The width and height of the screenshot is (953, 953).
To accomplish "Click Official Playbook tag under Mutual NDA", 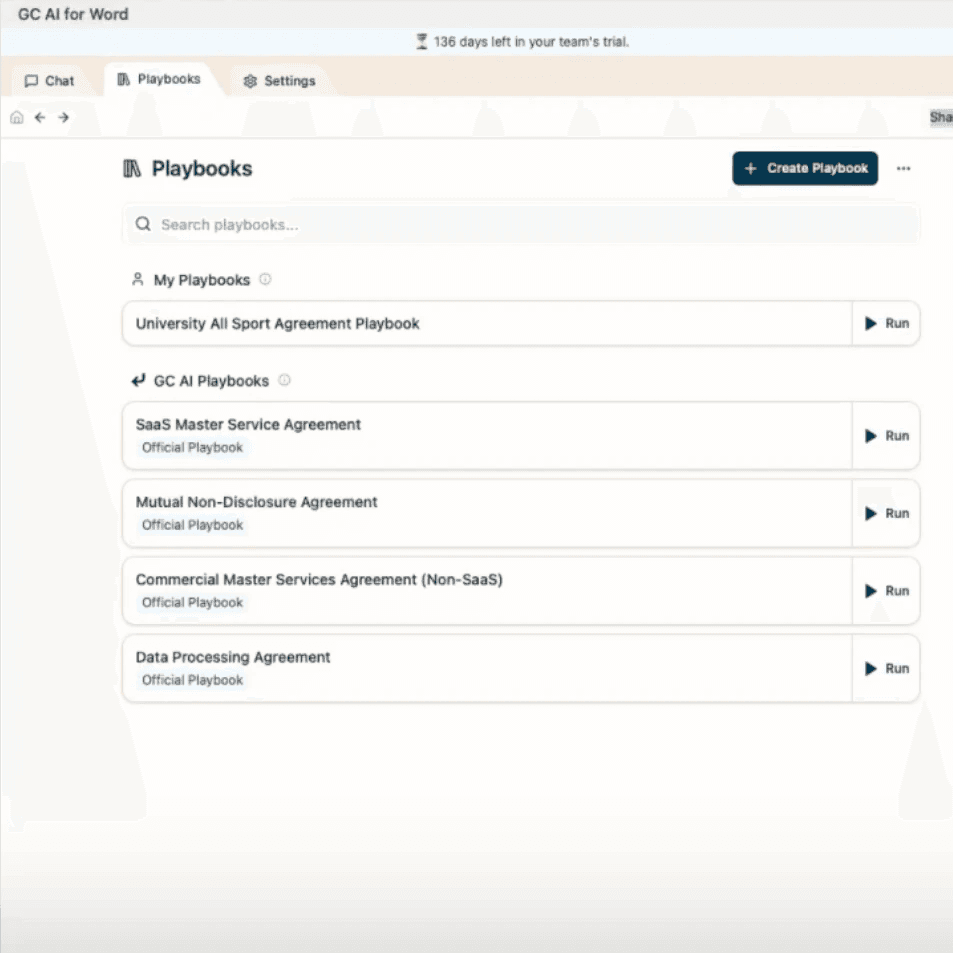I will (192, 525).
